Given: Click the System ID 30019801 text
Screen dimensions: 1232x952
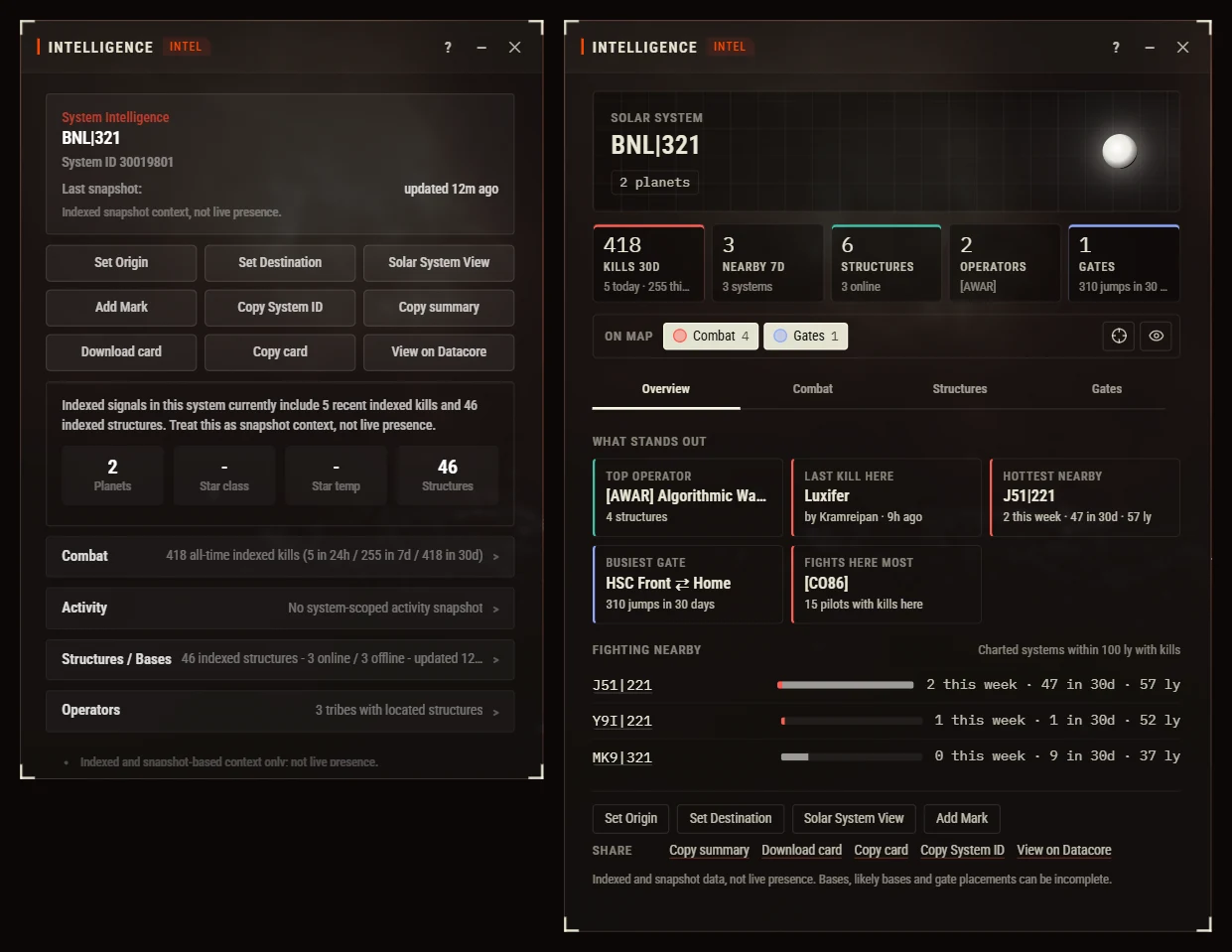Looking at the screenshot, I should point(117,163).
